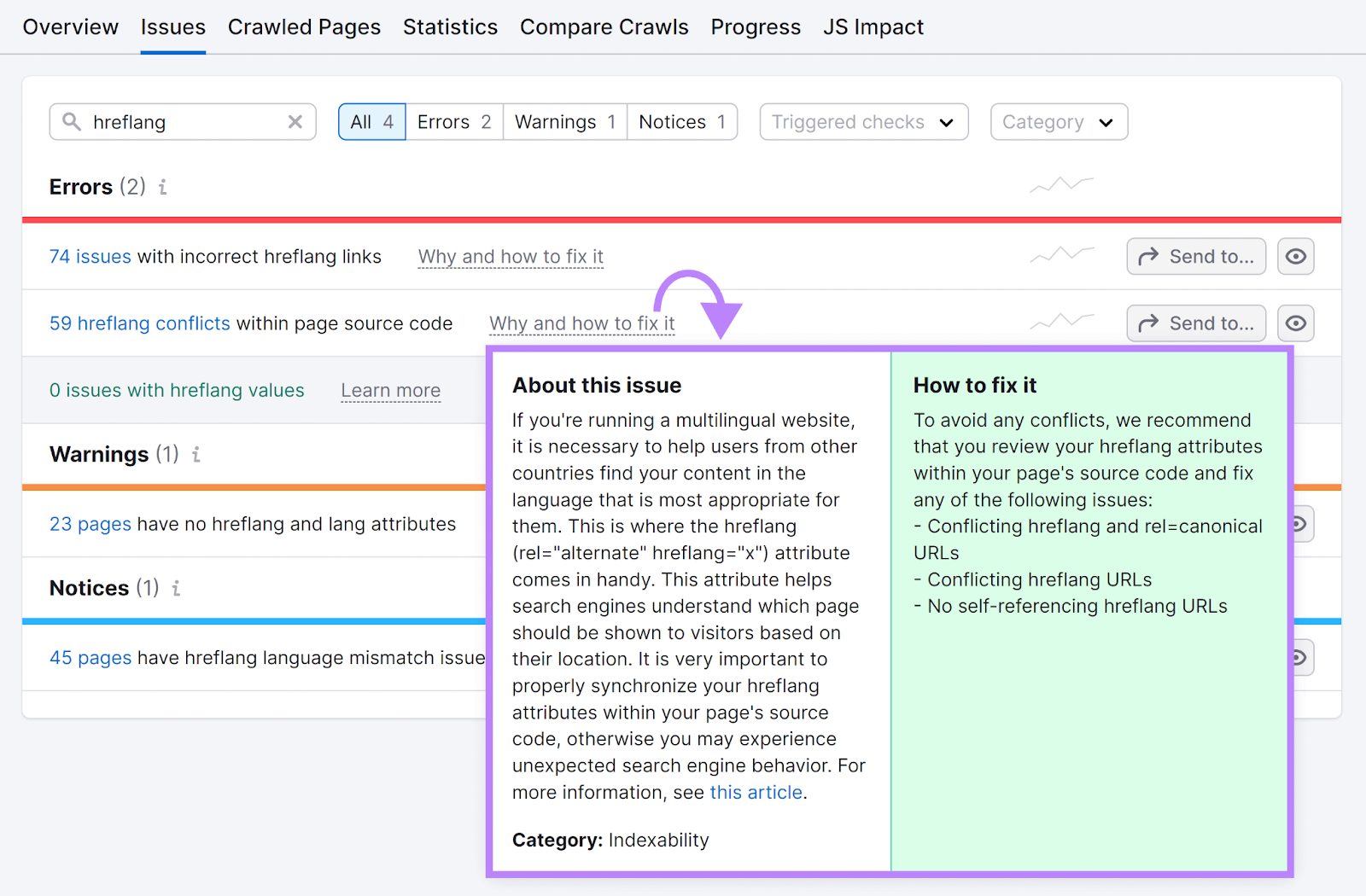Switch to the Progress tab
The width and height of the screenshot is (1366, 896).
(756, 27)
